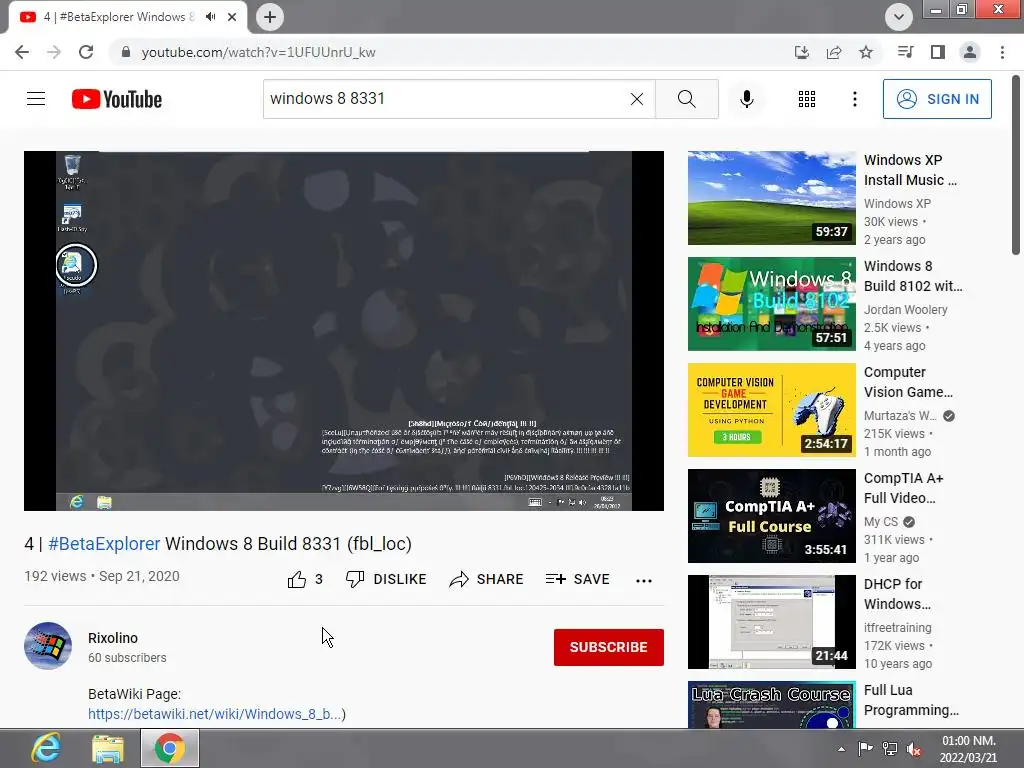Click the video player area
Image resolution: width=1024 pixels, height=768 pixels.
point(344,330)
